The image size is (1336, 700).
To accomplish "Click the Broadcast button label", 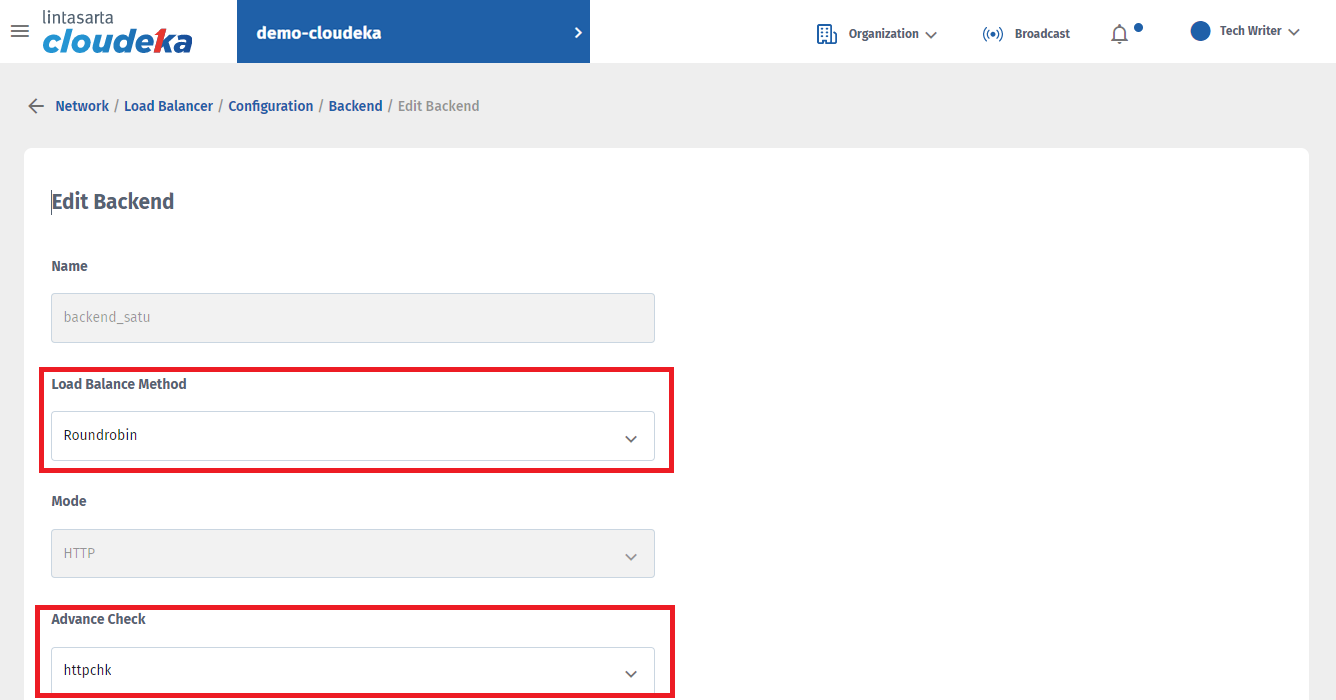I will tap(1042, 34).
